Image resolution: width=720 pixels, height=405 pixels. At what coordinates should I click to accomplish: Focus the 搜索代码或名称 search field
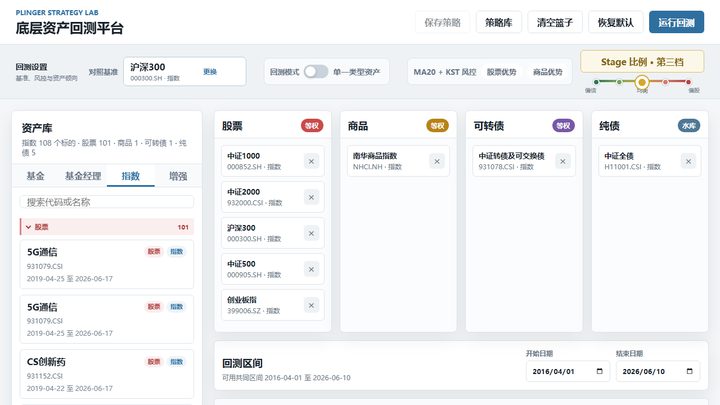107,202
